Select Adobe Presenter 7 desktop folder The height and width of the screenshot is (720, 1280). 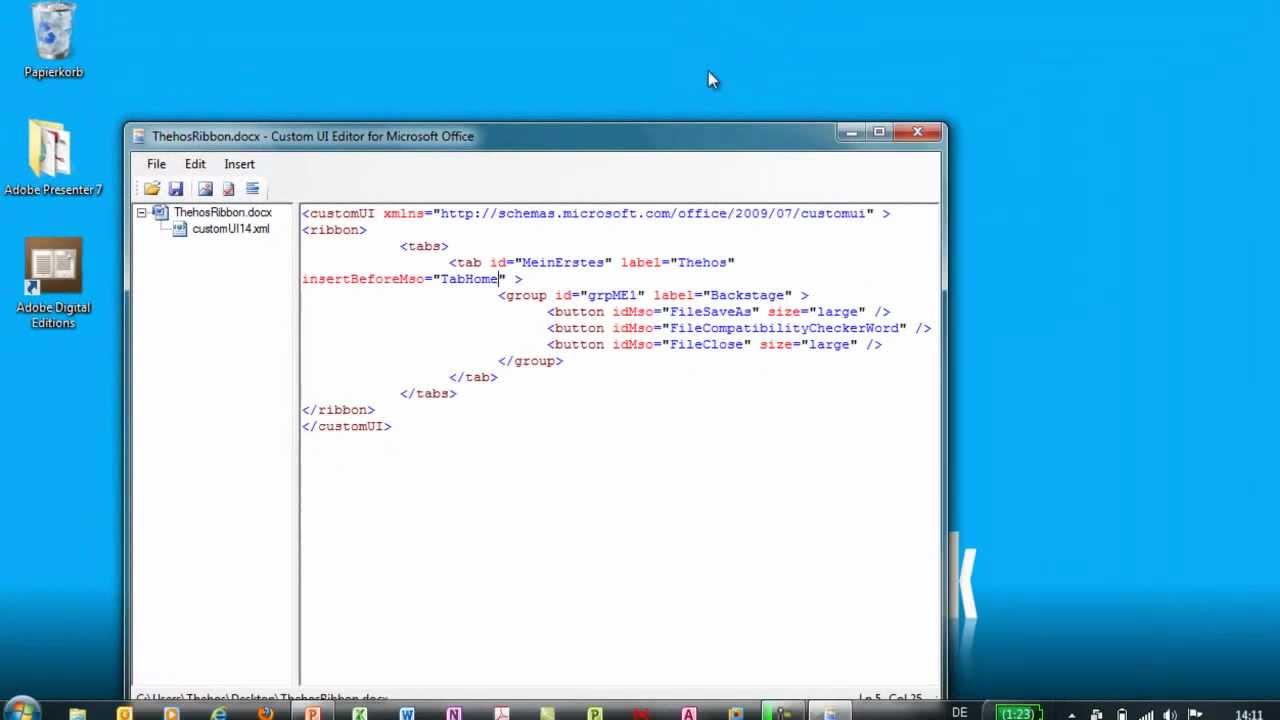[x=53, y=158]
